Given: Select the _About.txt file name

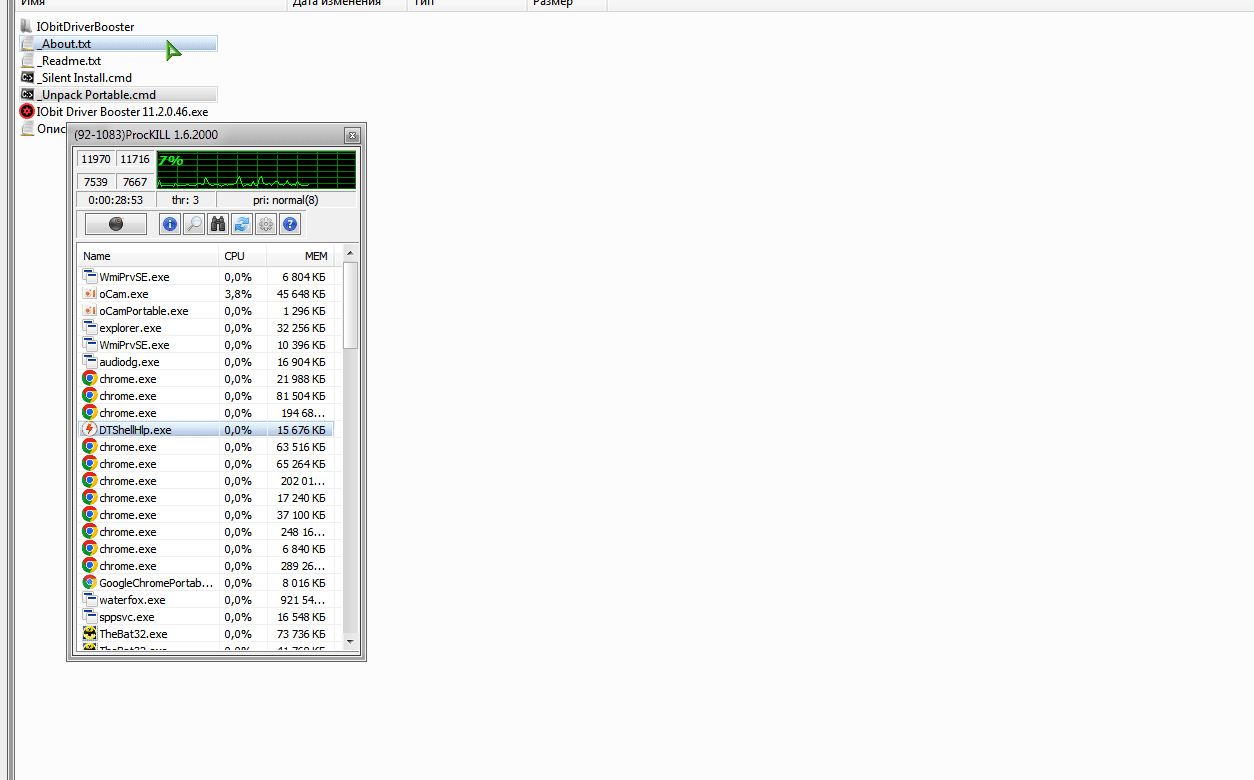Looking at the screenshot, I should click(x=64, y=44).
